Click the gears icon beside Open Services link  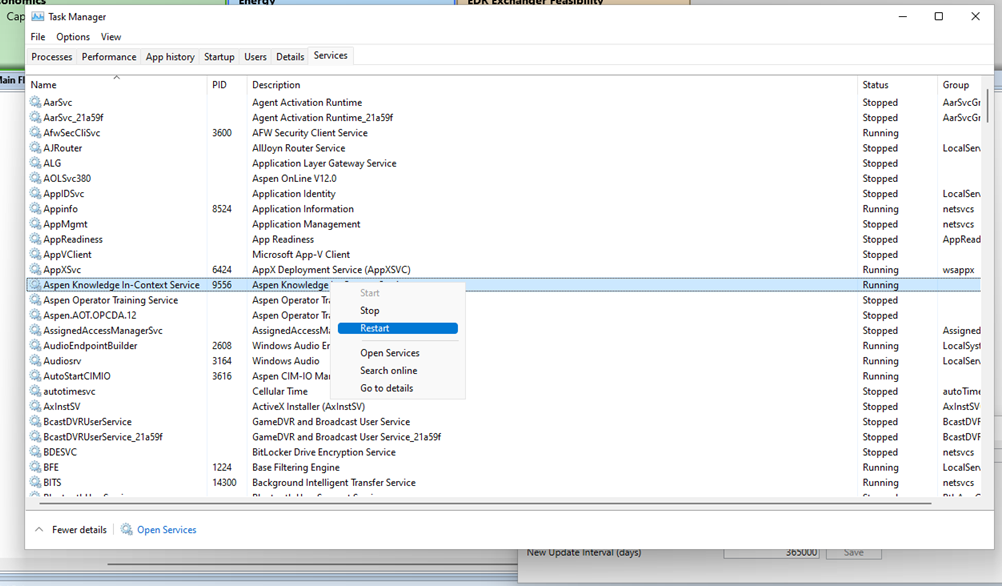tap(127, 529)
